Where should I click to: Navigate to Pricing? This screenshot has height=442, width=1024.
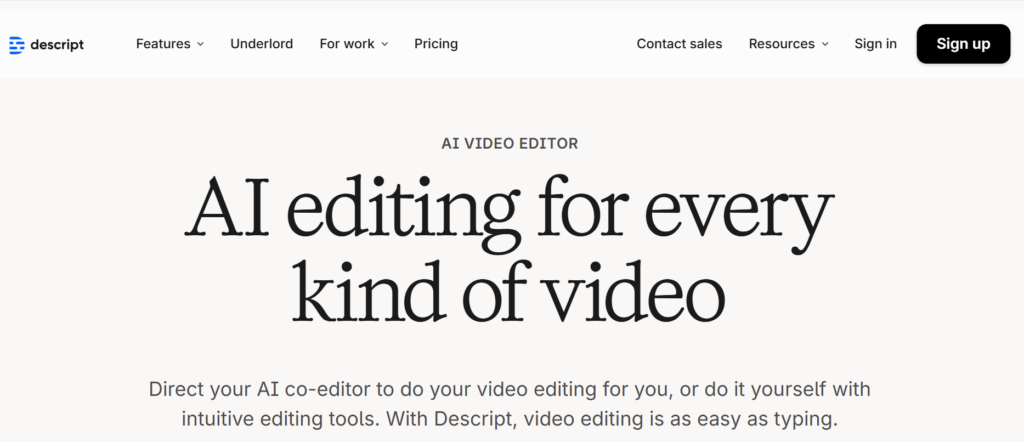pos(436,44)
